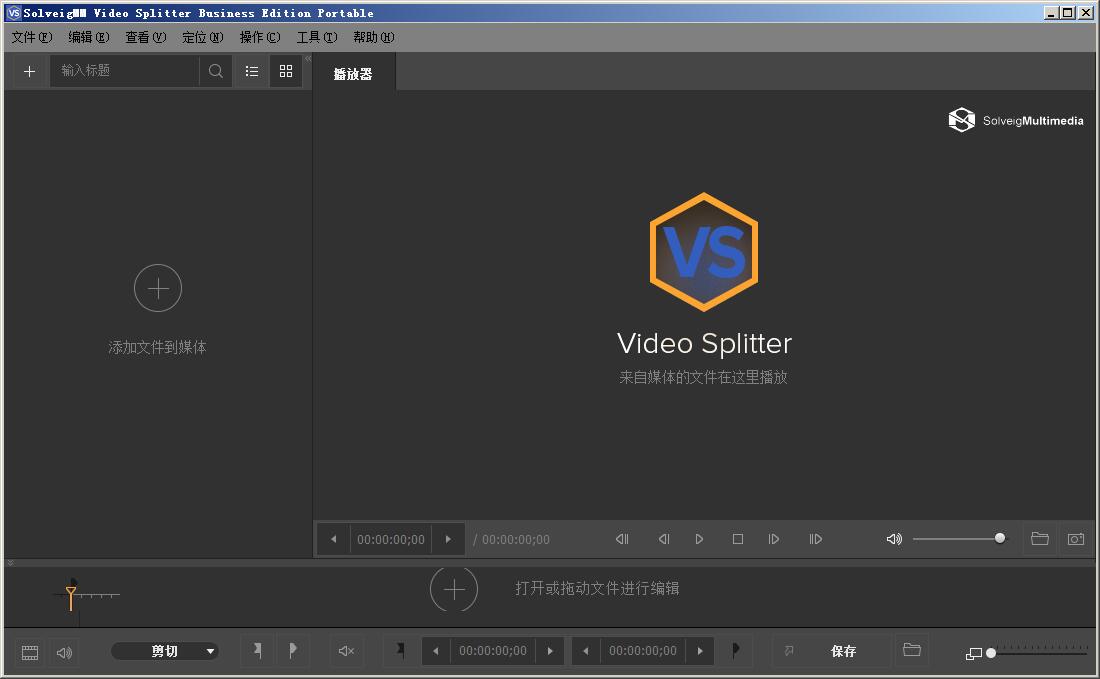The image size is (1100, 679).
Task: Toggle the video track filmstrip icon
Action: point(30,653)
